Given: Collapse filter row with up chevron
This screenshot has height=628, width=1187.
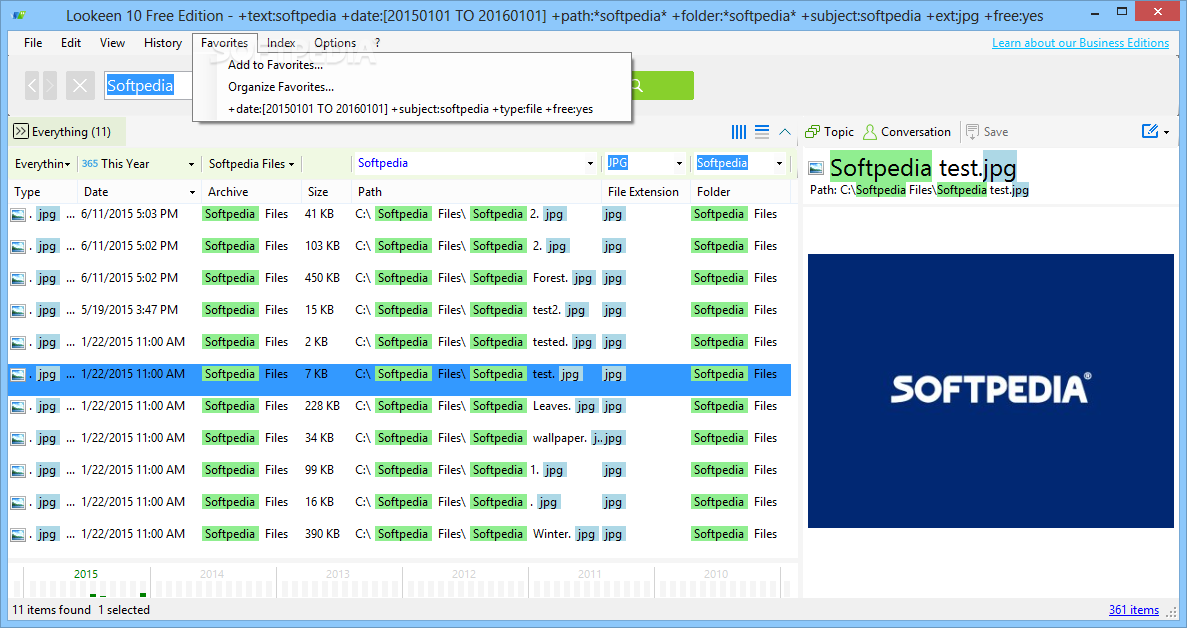Looking at the screenshot, I should coord(785,132).
